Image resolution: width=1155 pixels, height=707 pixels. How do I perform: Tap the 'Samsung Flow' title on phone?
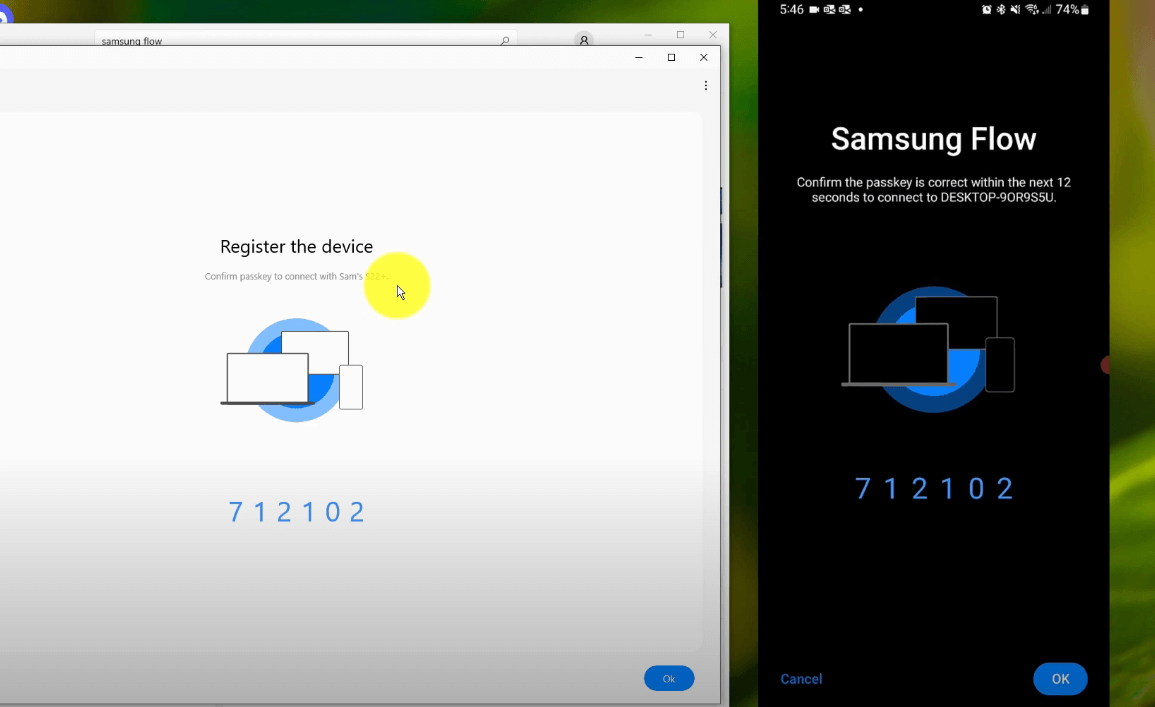tap(933, 139)
